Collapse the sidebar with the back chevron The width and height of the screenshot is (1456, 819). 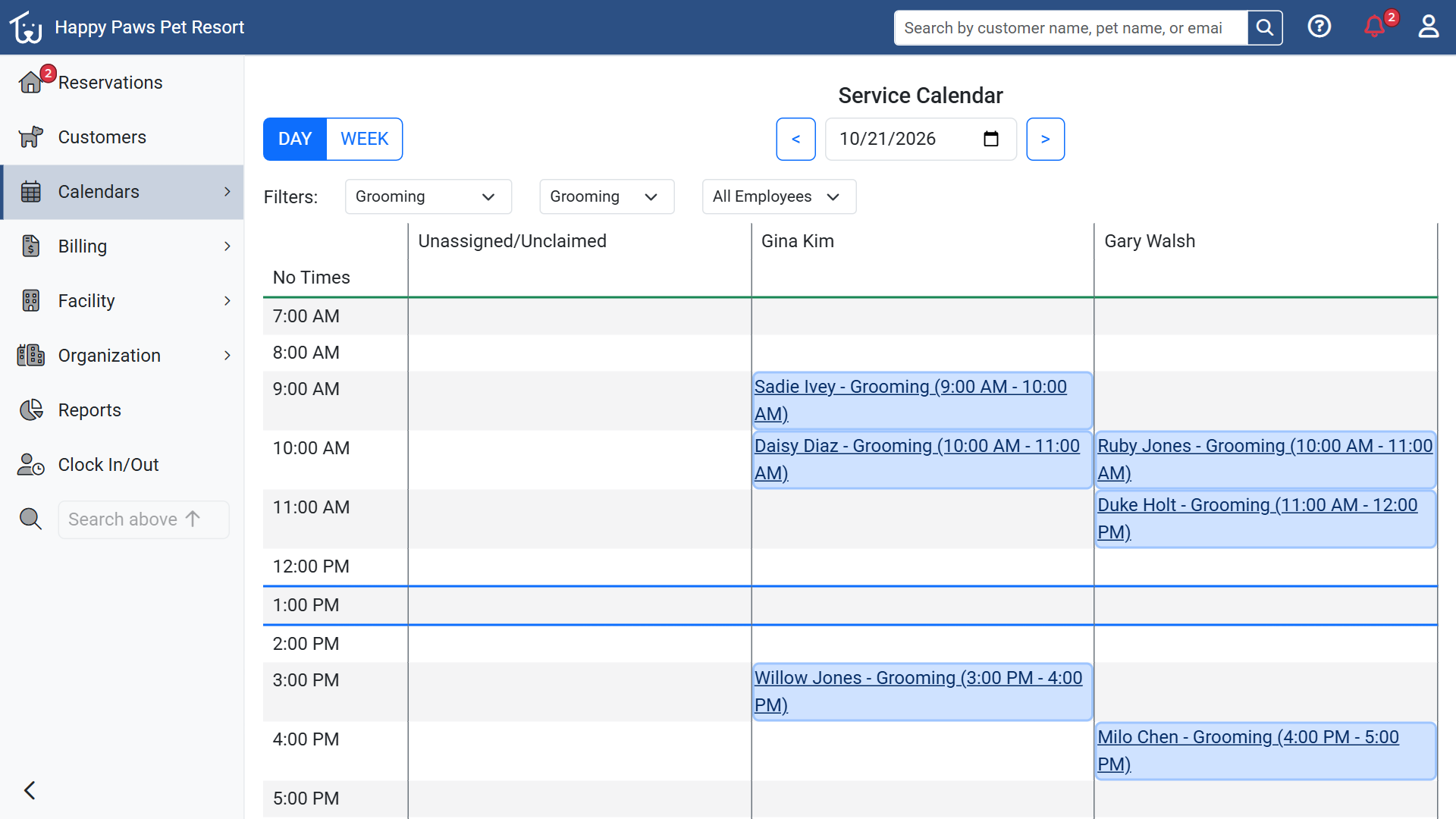(x=30, y=790)
